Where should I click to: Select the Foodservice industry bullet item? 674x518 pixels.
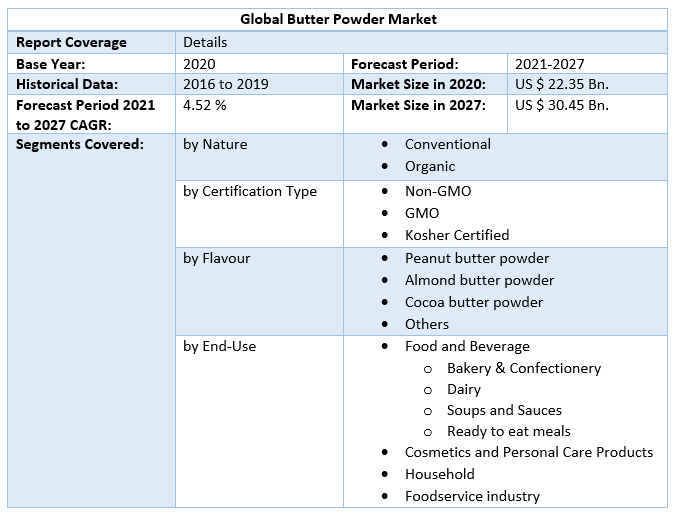coord(472,496)
